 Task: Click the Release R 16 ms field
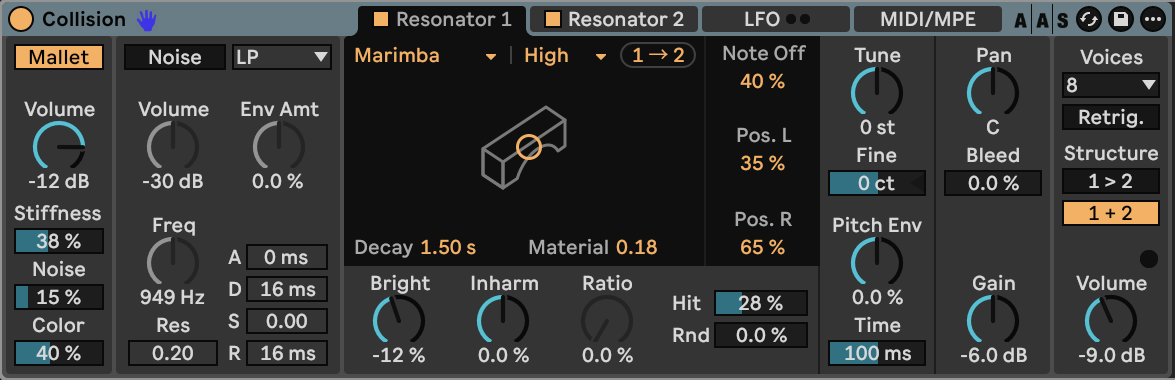click(x=286, y=353)
